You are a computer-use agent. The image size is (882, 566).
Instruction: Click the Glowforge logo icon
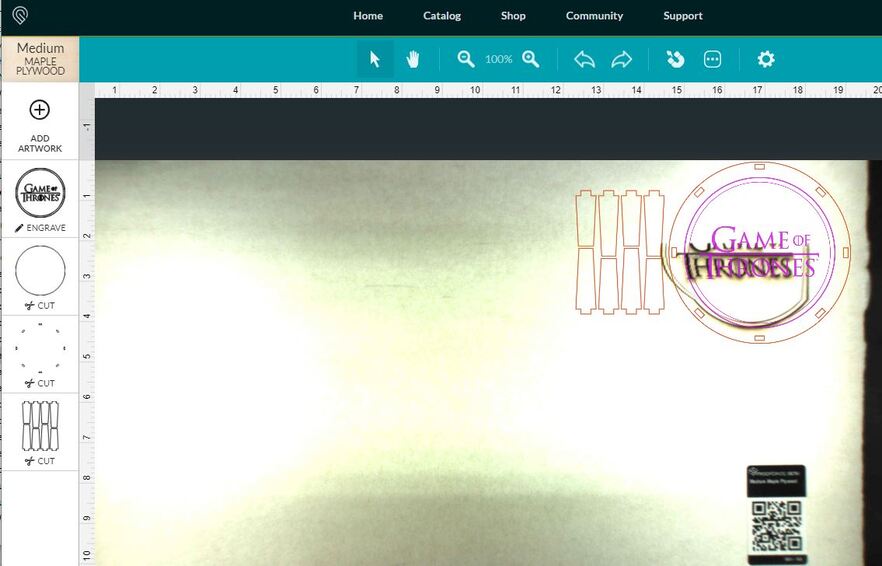20,15
